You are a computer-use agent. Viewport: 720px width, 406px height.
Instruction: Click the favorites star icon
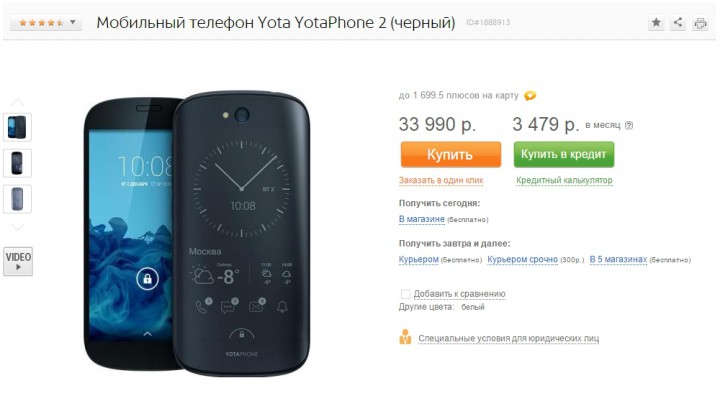pos(656,23)
